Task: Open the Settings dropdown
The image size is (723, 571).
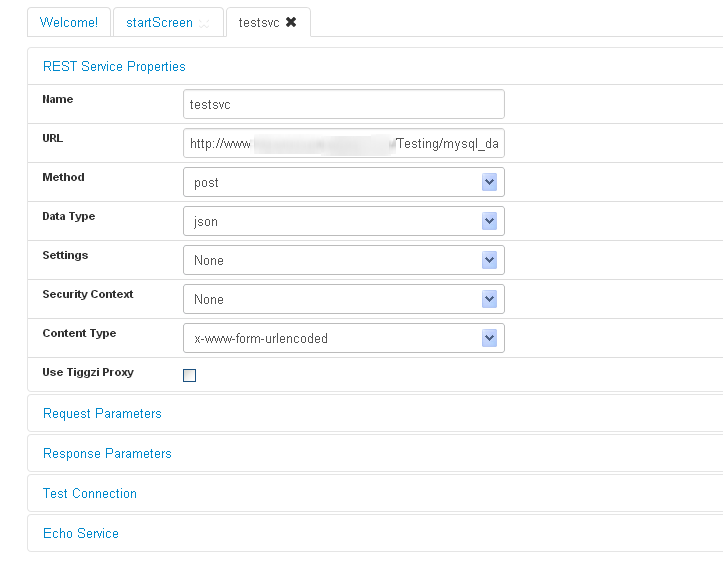Action: [x=343, y=260]
